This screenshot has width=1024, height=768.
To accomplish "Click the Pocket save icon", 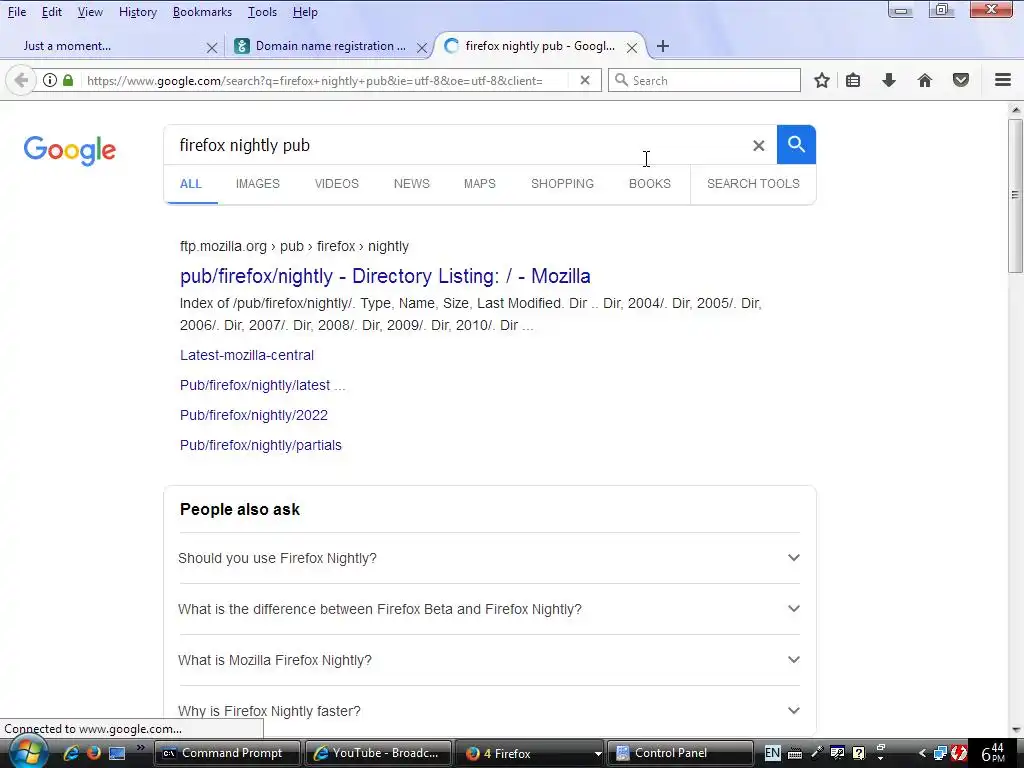I will coord(961,80).
